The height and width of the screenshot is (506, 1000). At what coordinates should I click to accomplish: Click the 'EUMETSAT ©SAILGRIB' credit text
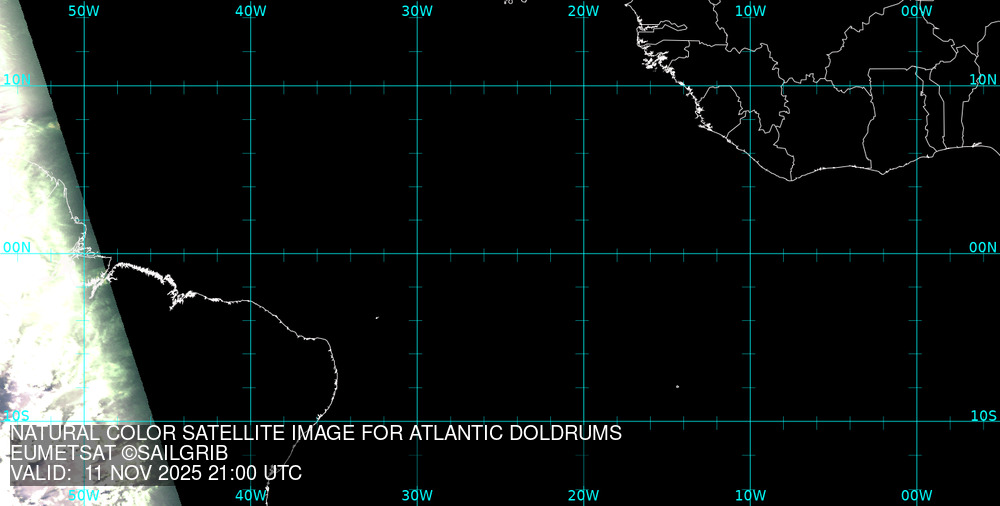pyautogui.click(x=119, y=454)
